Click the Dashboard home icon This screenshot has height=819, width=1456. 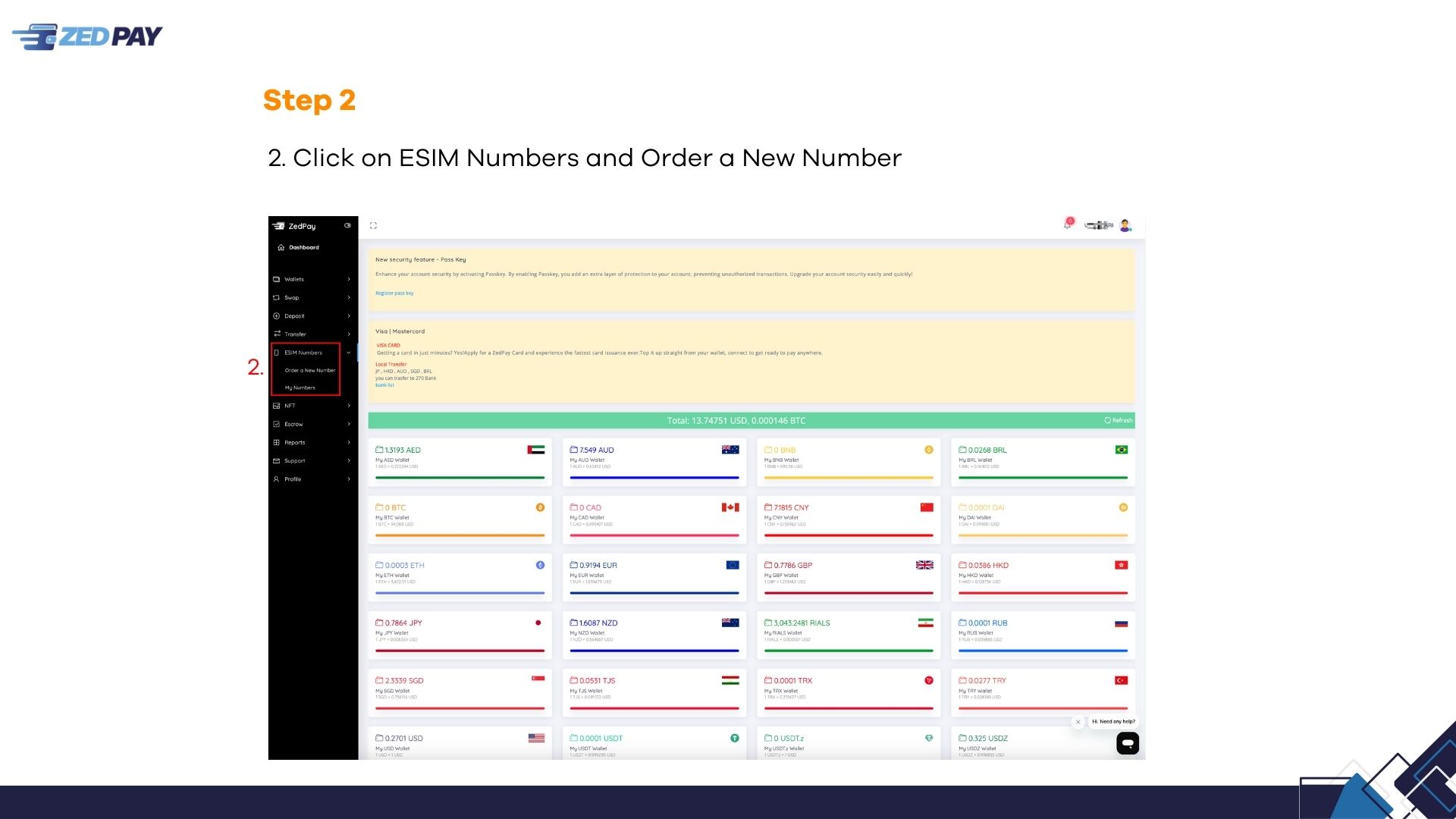click(281, 247)
